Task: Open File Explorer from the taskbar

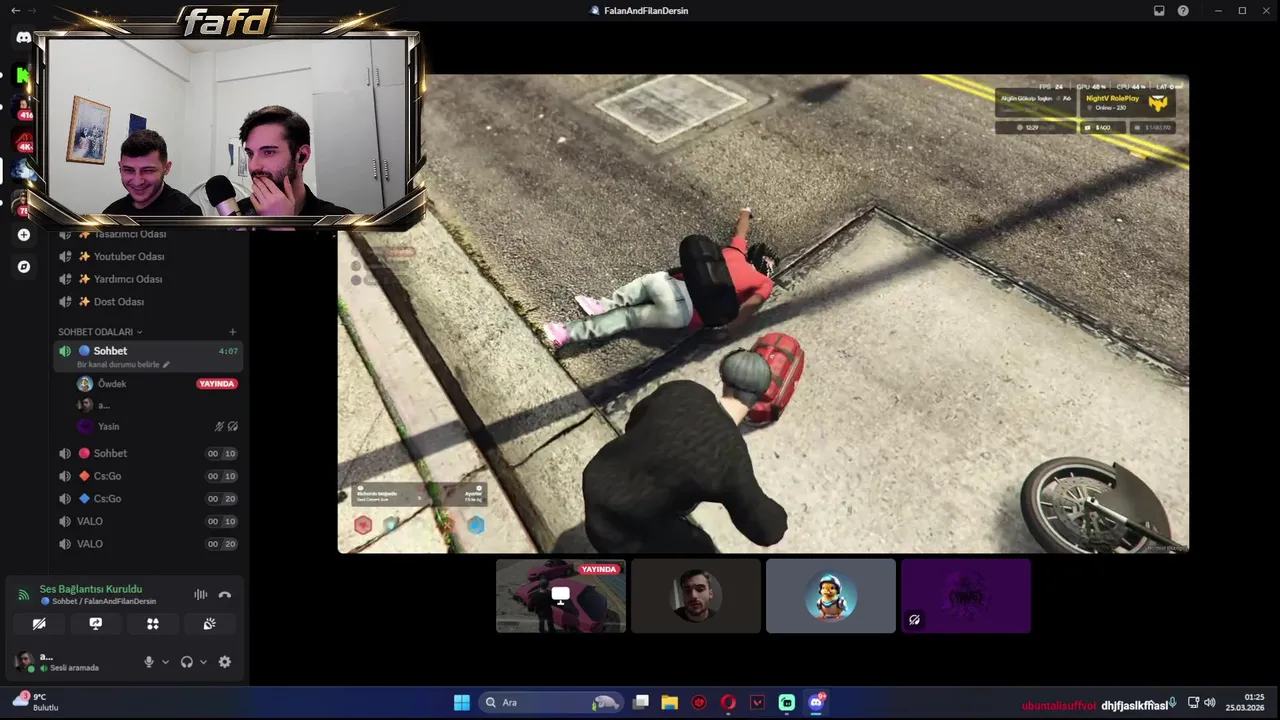Action: (x=670, y=702)
